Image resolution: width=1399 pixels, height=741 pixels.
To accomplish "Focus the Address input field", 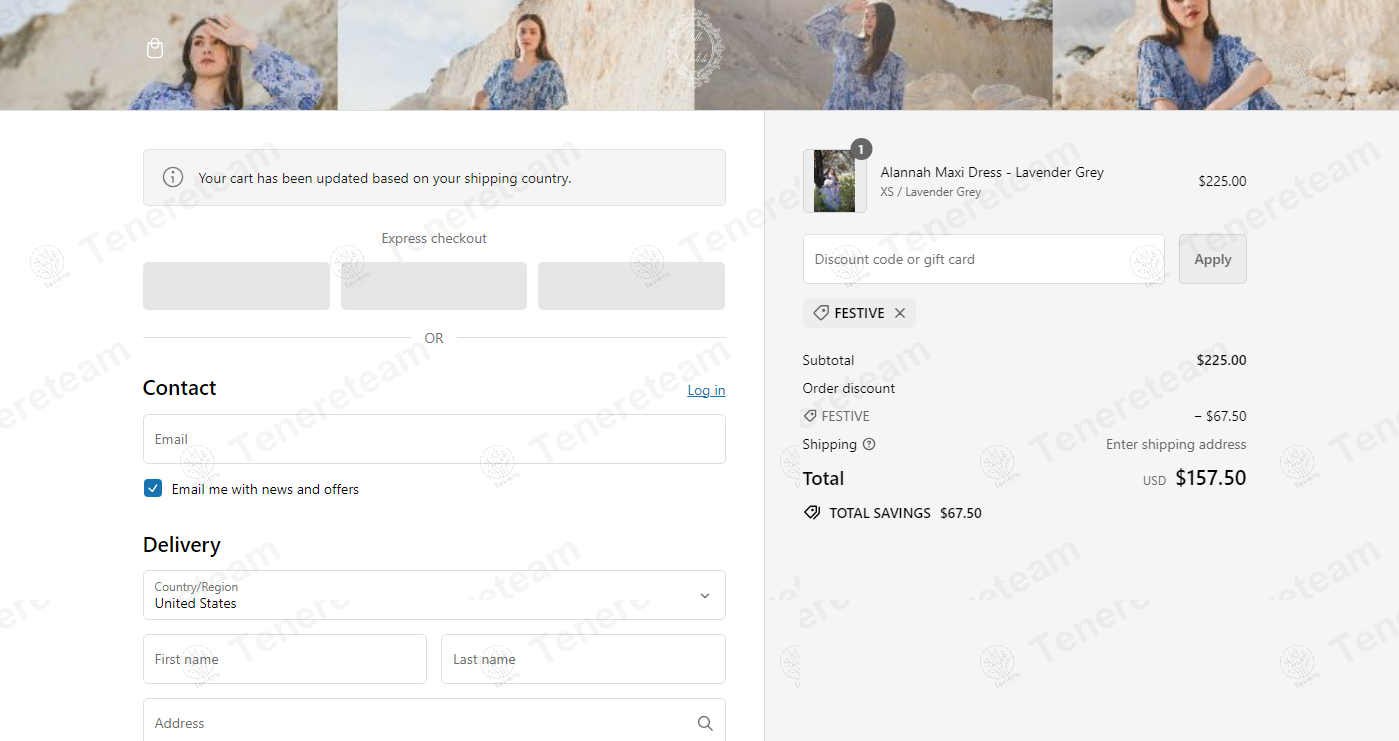I will click(x=434, y=722).
